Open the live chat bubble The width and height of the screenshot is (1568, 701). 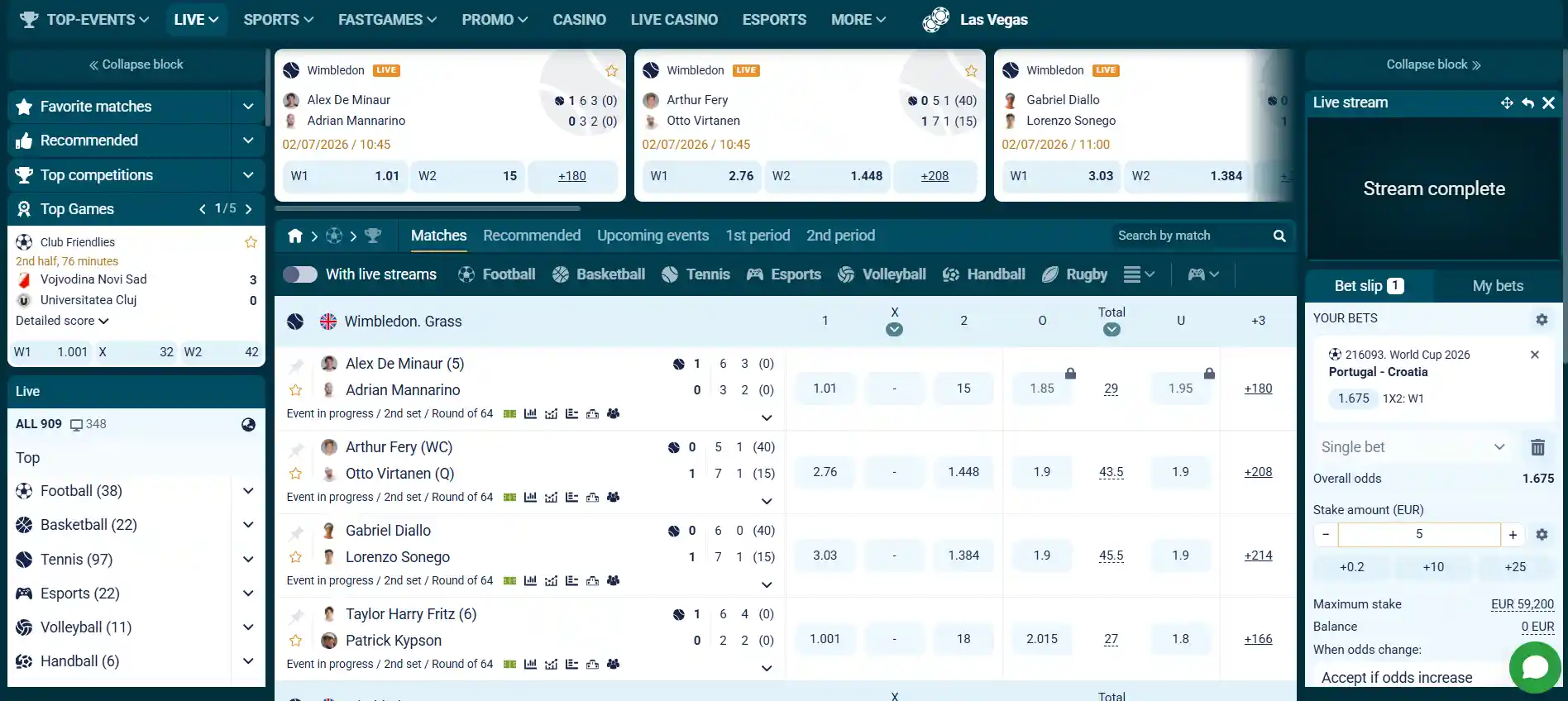pyautogui.click(x=1535, y=666)
